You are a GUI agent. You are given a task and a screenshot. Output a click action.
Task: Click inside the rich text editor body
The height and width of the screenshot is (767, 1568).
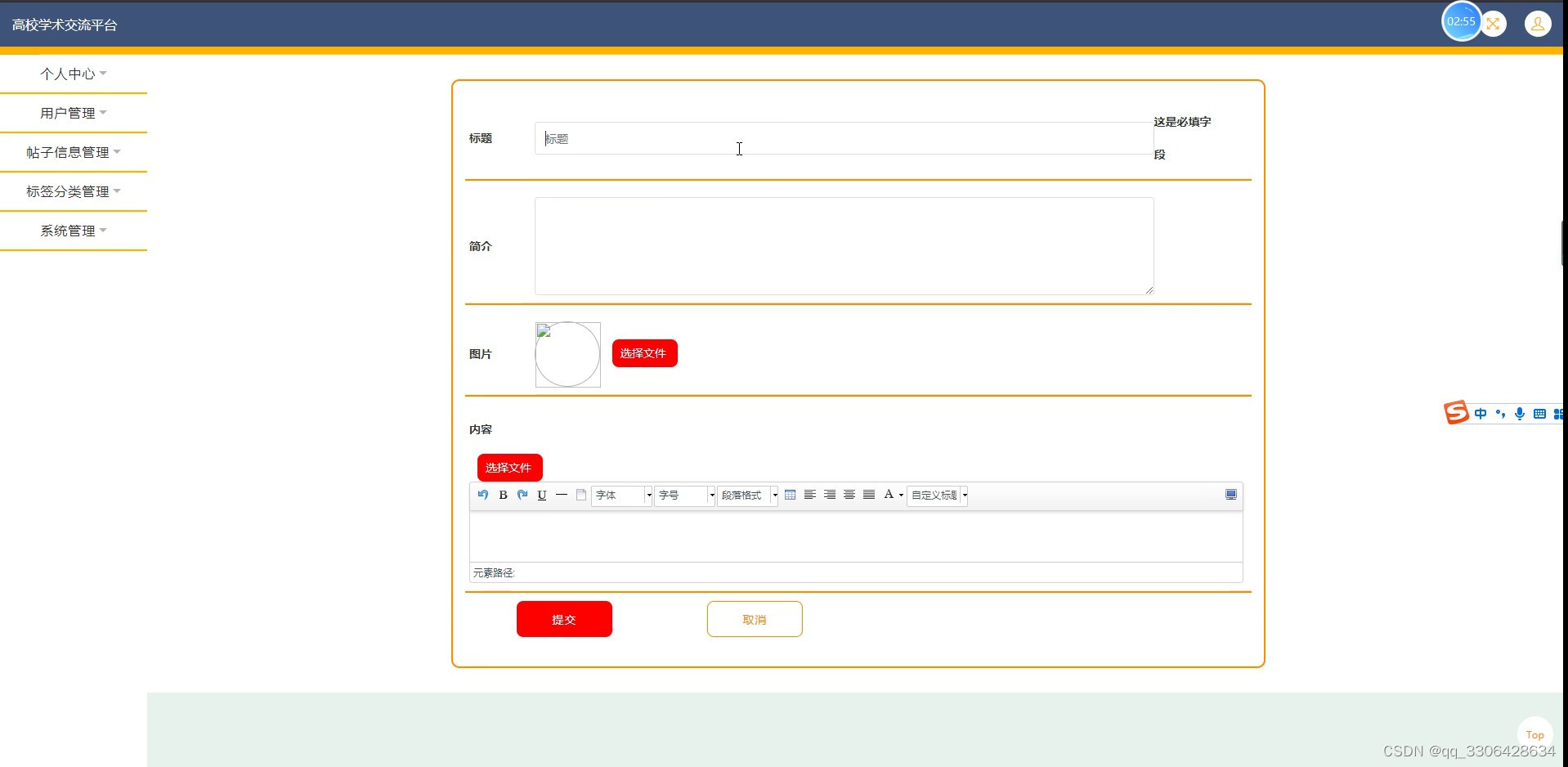[856, 536]
